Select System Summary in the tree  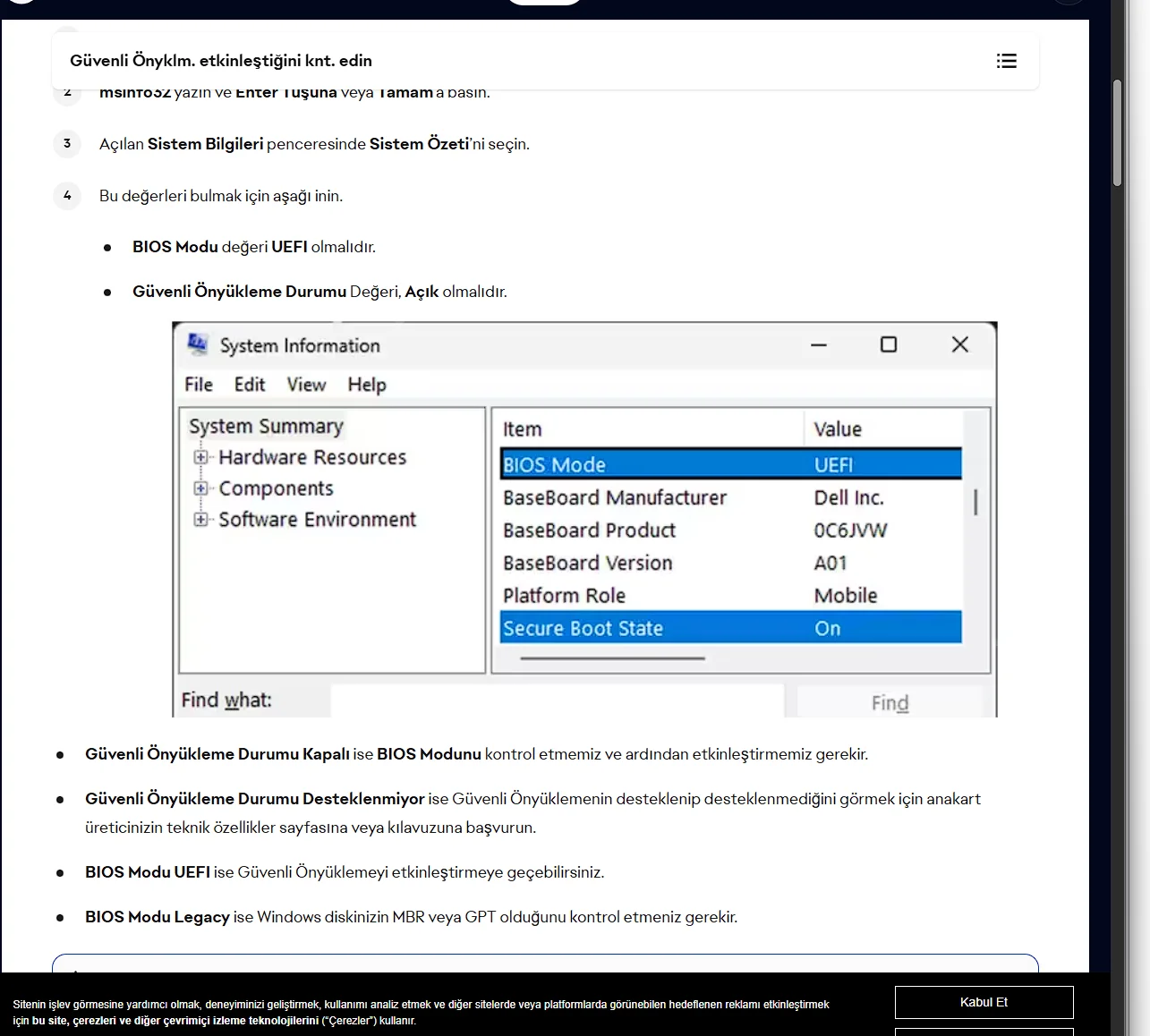266,427
